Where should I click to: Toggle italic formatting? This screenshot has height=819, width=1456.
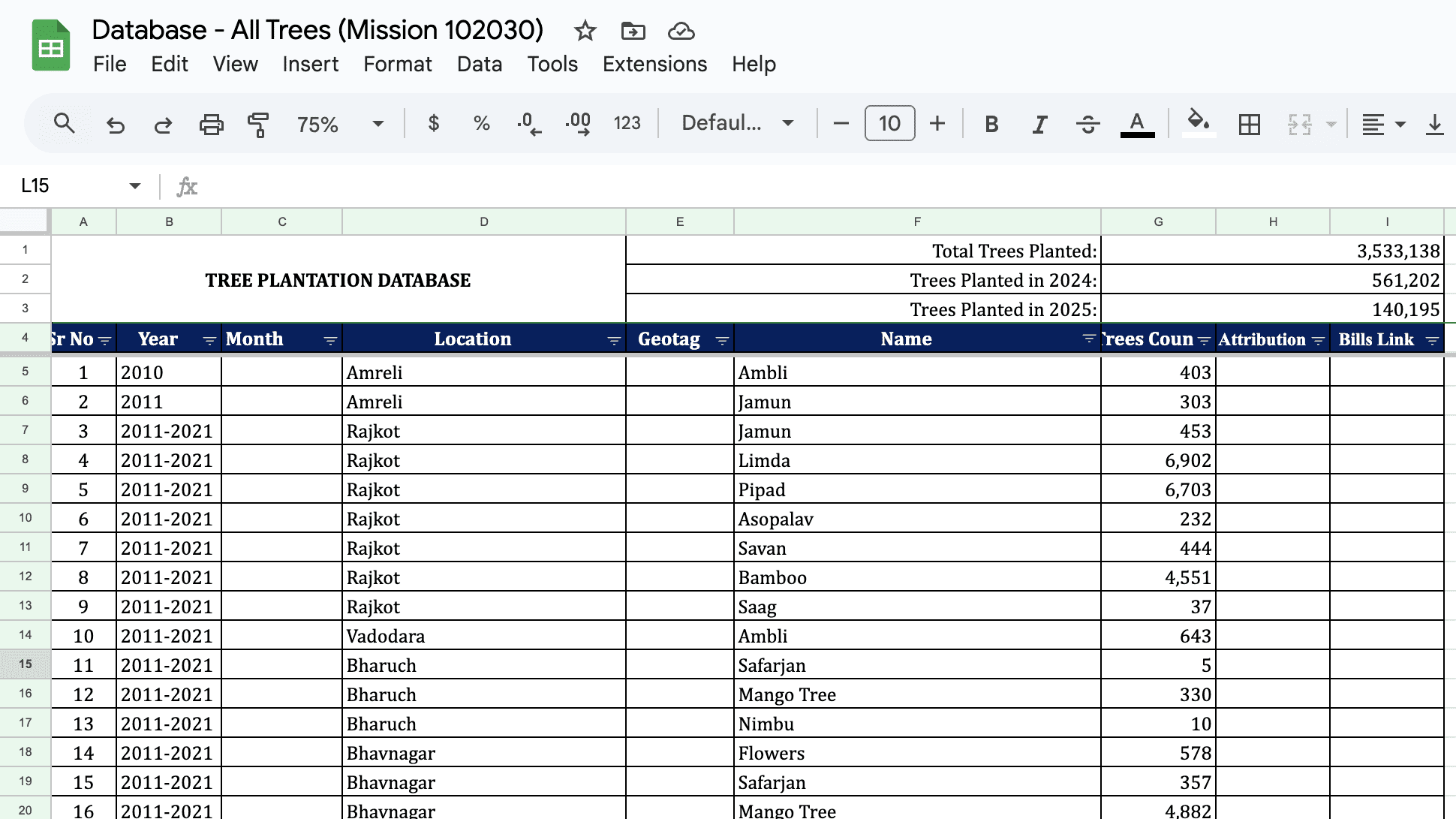pyautogui.click(x=1039, y=124)
